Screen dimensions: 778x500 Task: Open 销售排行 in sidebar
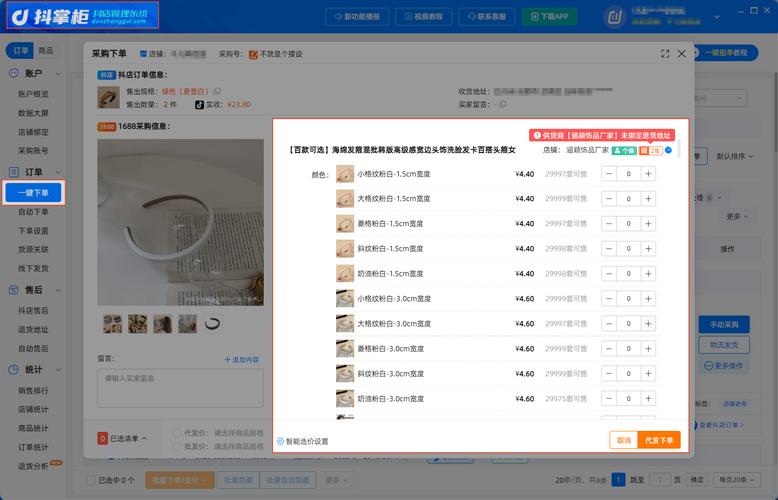pos(33,390)
